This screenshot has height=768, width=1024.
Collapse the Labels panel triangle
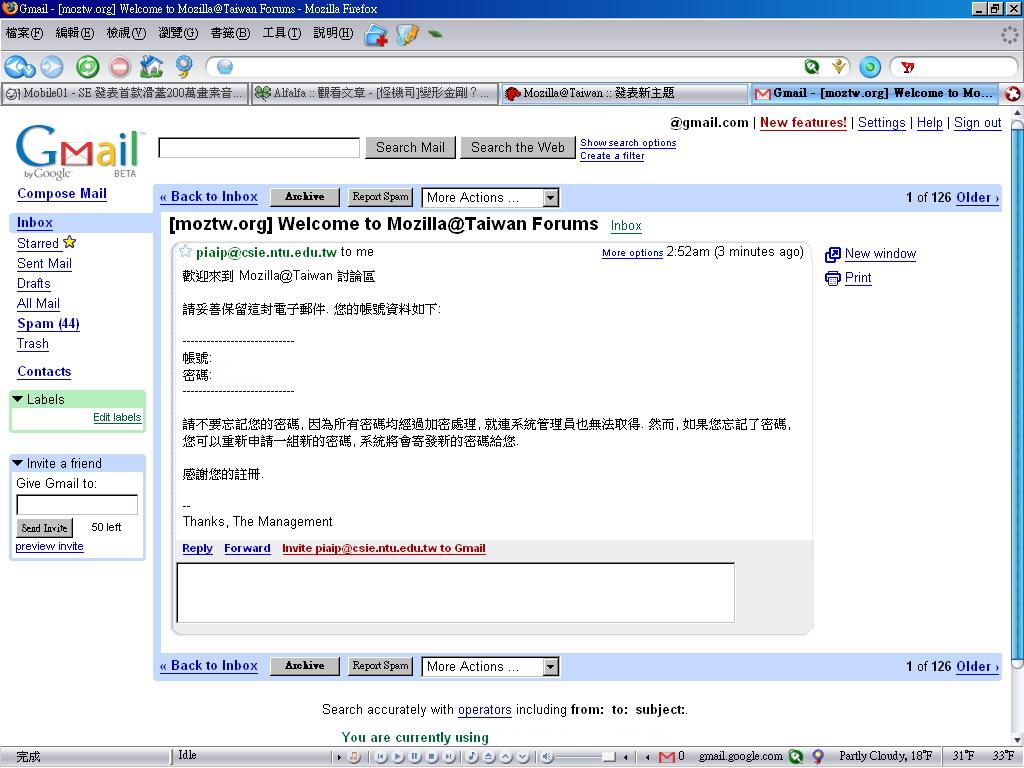tap(18, 399)
